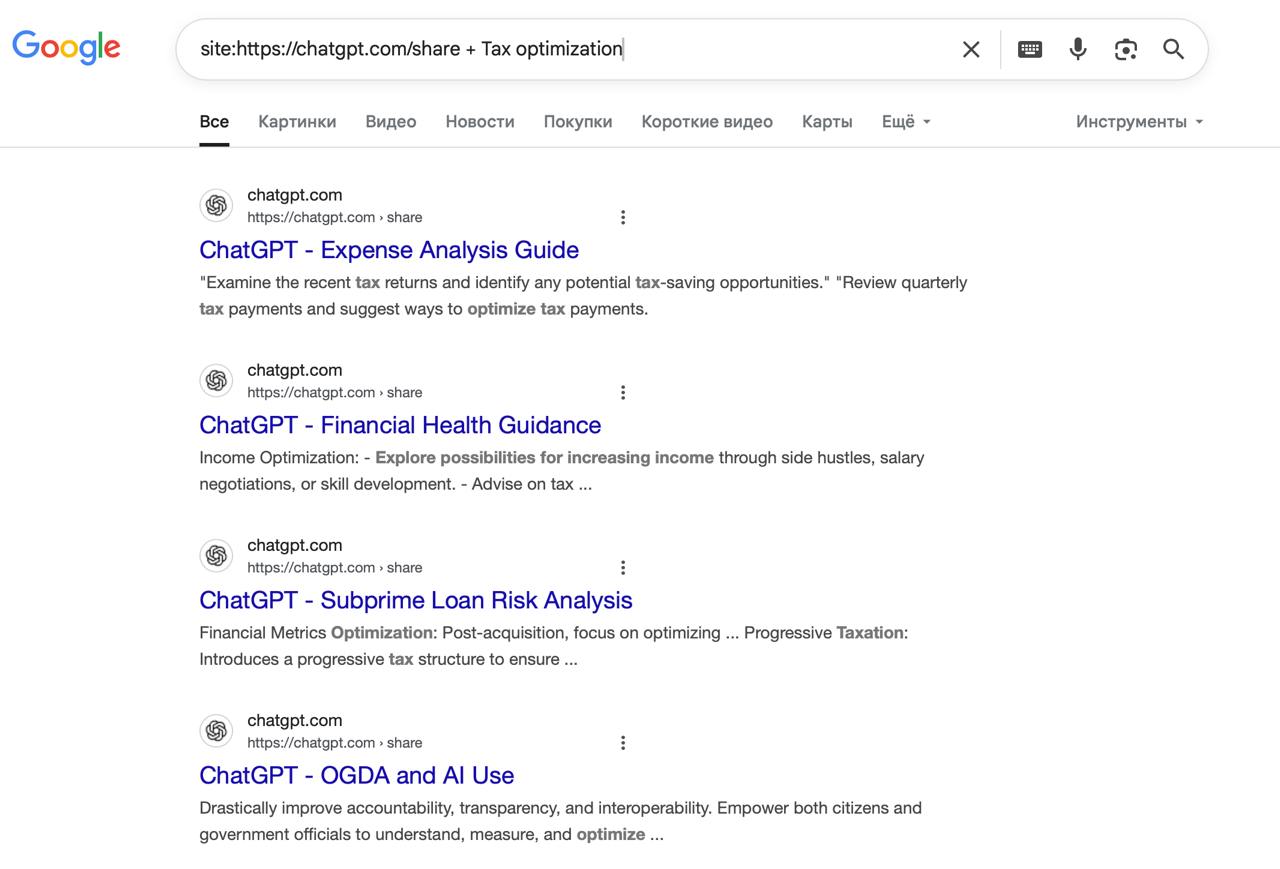Open three-dot menu for OGDA and AI Use result
Screen dimensions: 1280x869
pos(623,742)
